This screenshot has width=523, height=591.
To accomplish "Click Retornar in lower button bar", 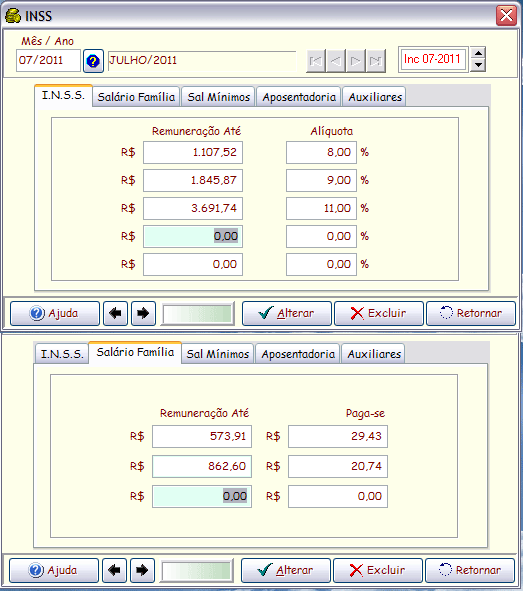I will pos(470,570).
